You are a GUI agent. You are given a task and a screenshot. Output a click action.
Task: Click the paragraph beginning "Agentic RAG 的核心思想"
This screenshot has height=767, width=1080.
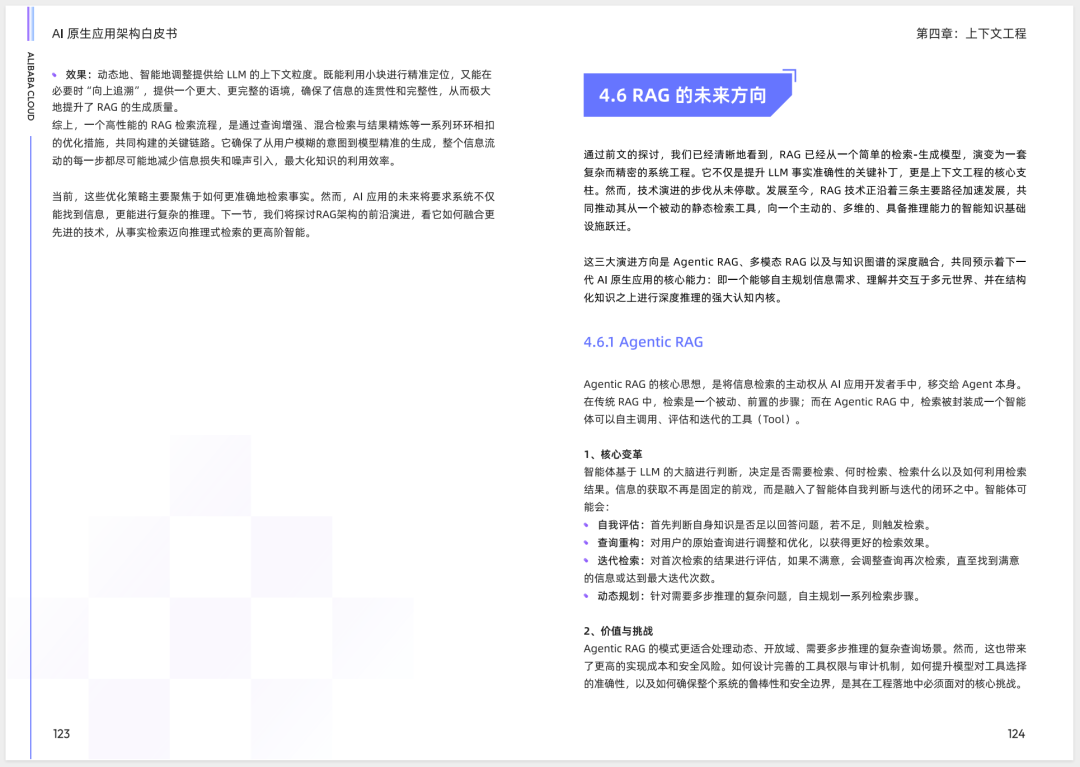click(x=804, y=401)
